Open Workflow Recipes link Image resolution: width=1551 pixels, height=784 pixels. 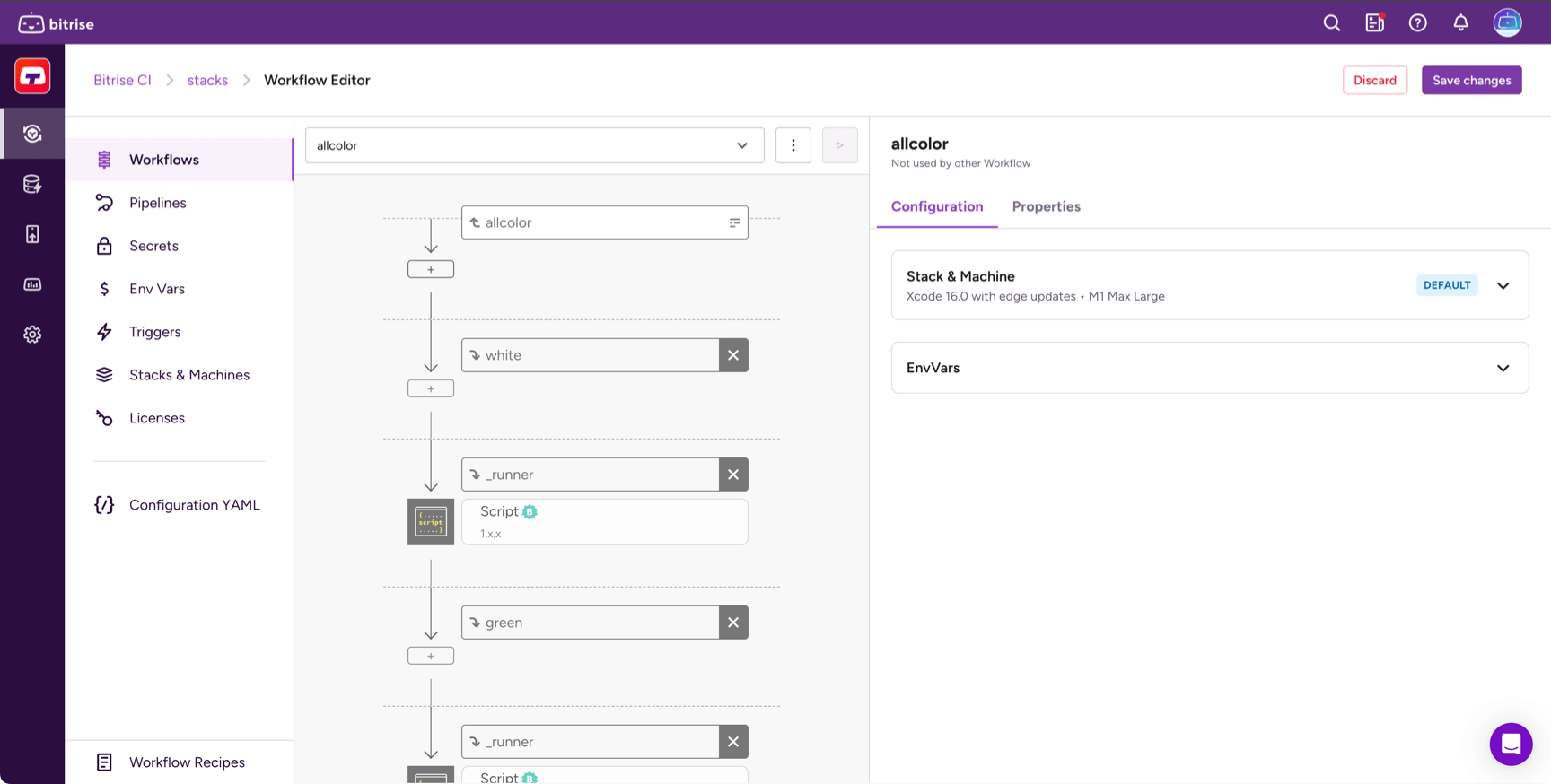(180, 762)
